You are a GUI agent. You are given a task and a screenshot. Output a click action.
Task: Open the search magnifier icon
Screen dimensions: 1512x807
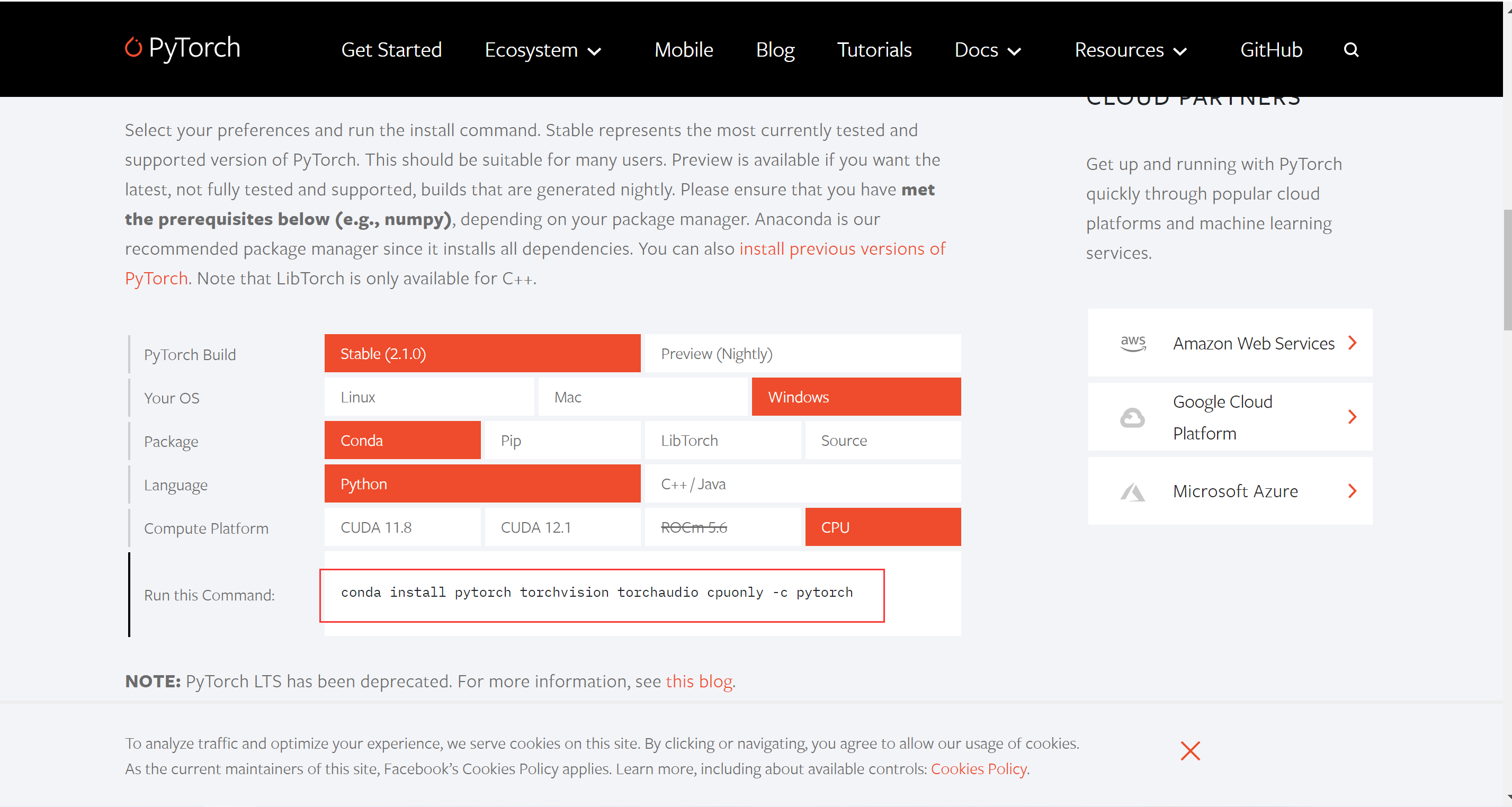coord(1351,50)
